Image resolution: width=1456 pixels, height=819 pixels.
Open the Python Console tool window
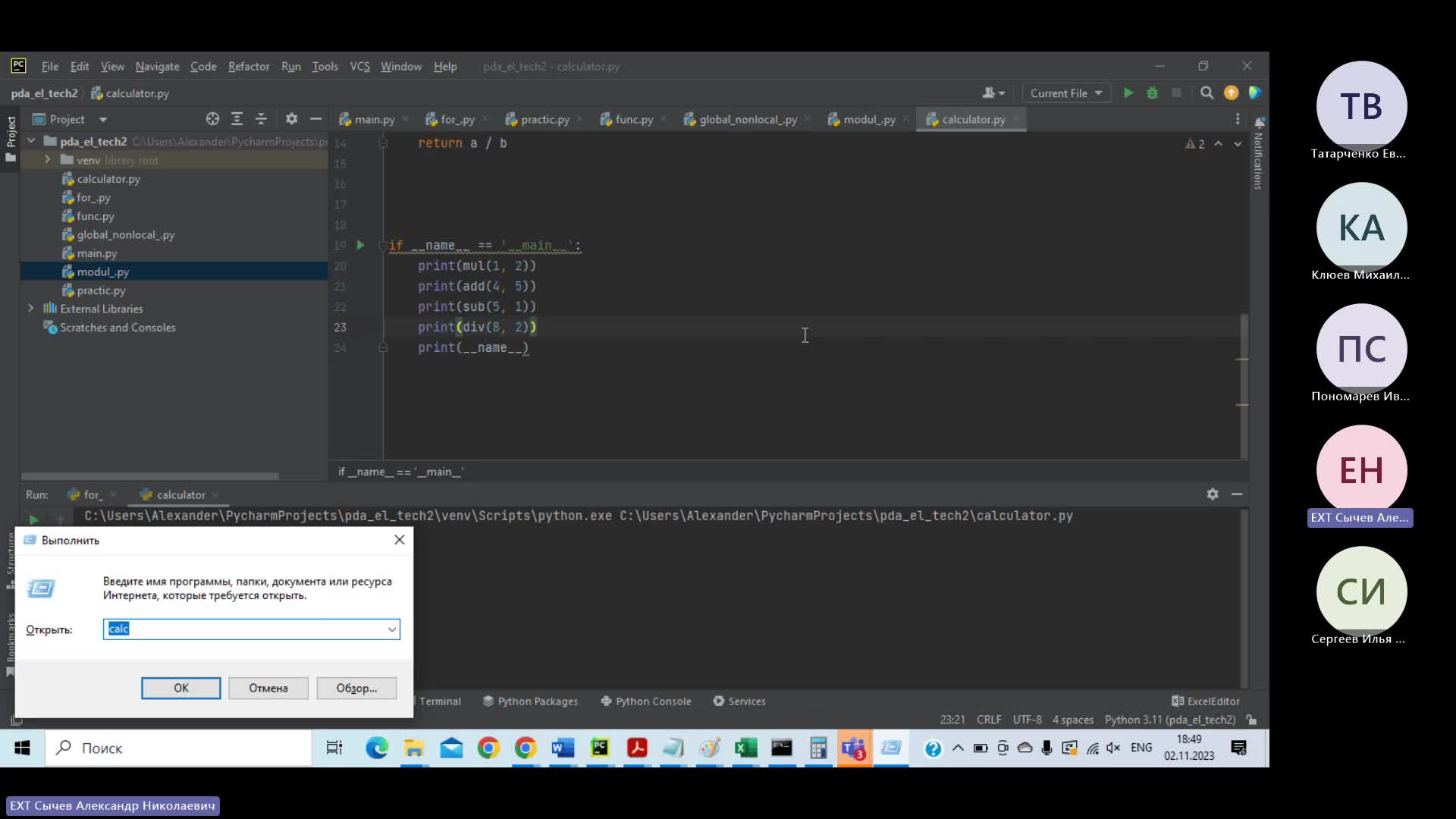(x=646, y=701)
